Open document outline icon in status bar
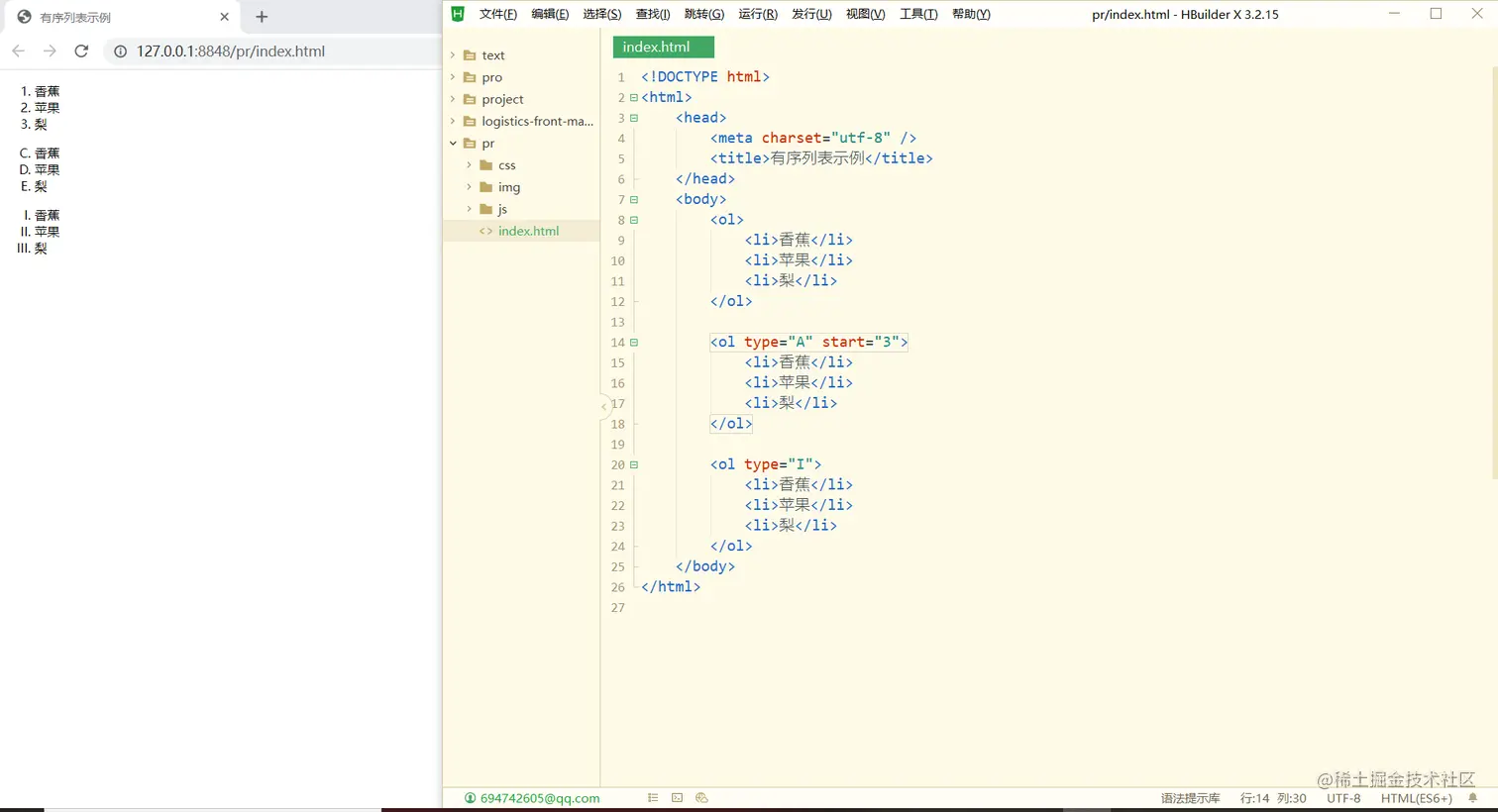This screenshot has width=1498, height=812. [653, 798]
